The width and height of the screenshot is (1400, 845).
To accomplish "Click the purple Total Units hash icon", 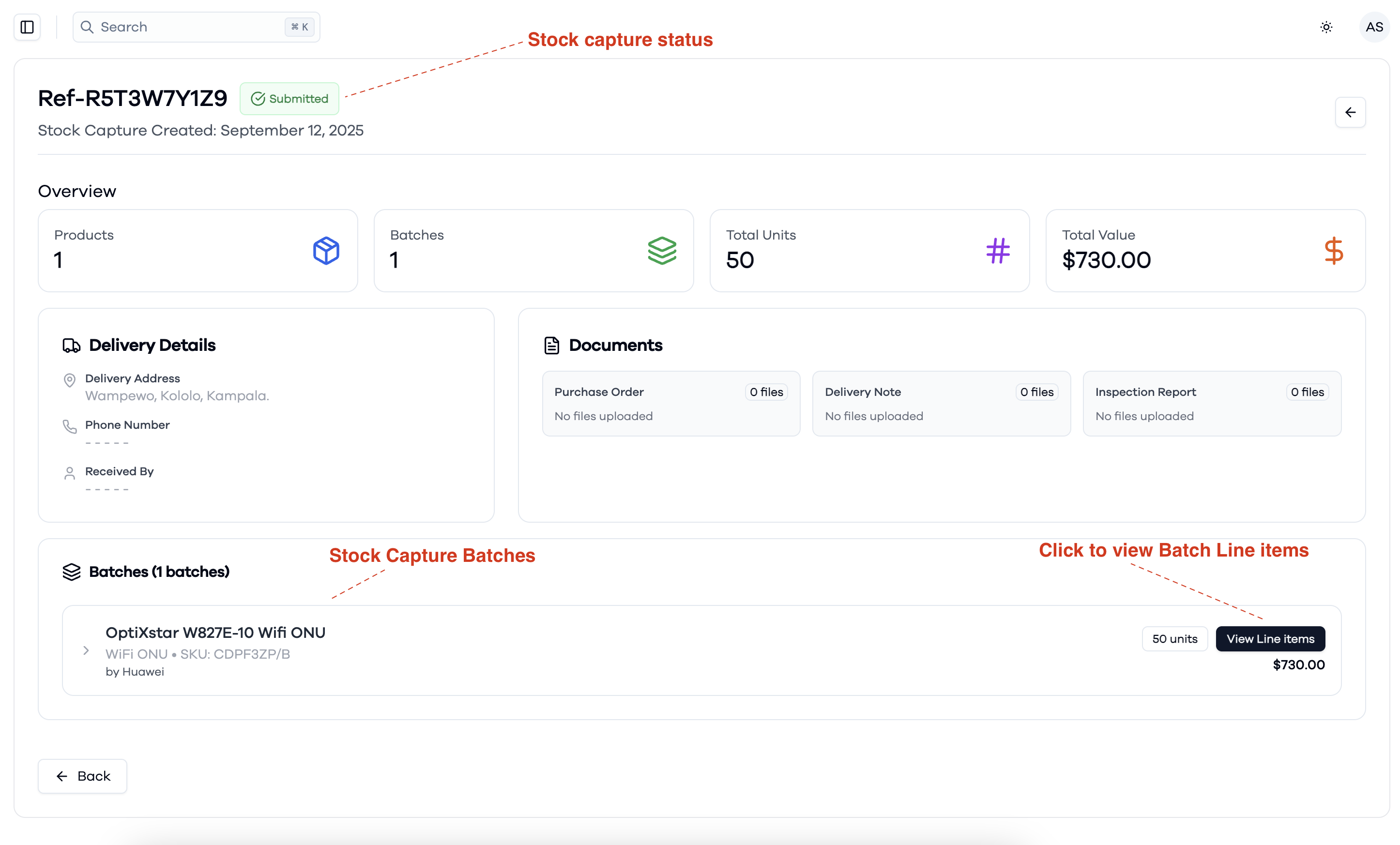I will click(998, 250).
